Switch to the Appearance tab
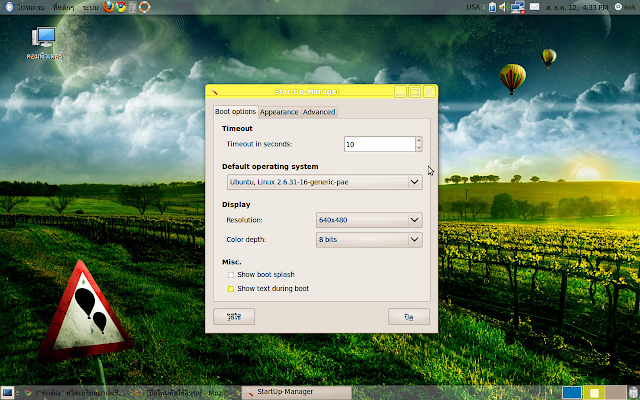This screenshot has height=400, width=640. pyautogui.click(x=279, y=112)
